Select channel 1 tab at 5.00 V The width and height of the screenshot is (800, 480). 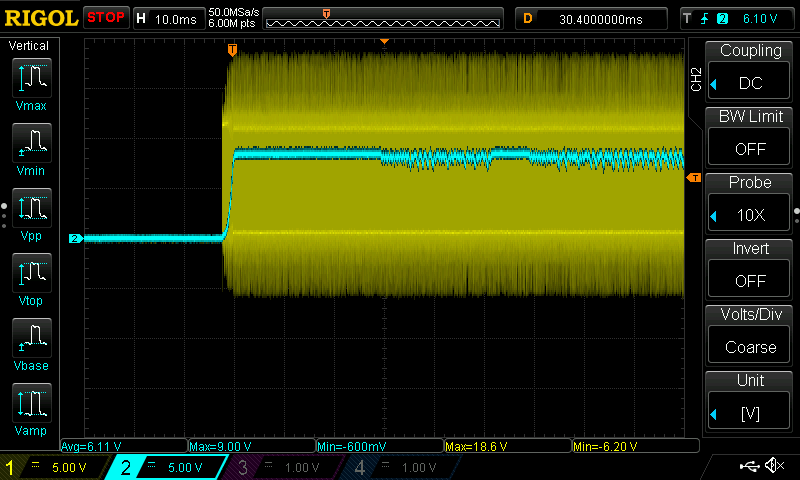pyautogui.click(x=54, y=467)
